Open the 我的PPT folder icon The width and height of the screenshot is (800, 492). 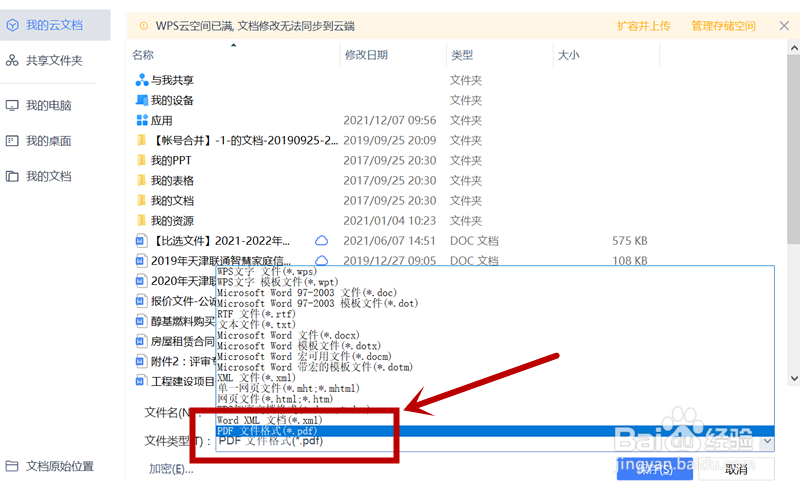pyautogui.click(x=141, y=160)
